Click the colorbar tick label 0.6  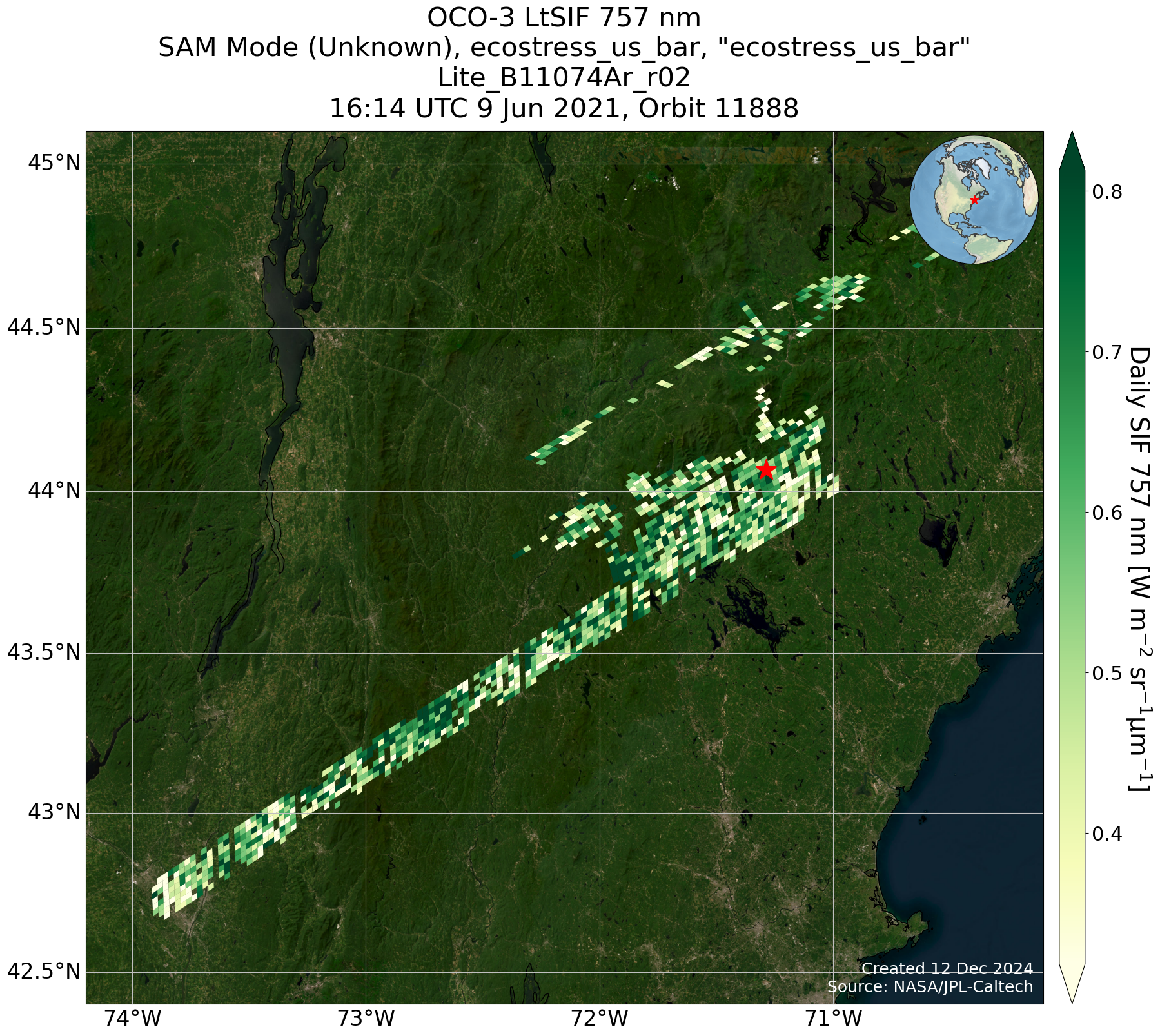click(x=1106, y=513)
